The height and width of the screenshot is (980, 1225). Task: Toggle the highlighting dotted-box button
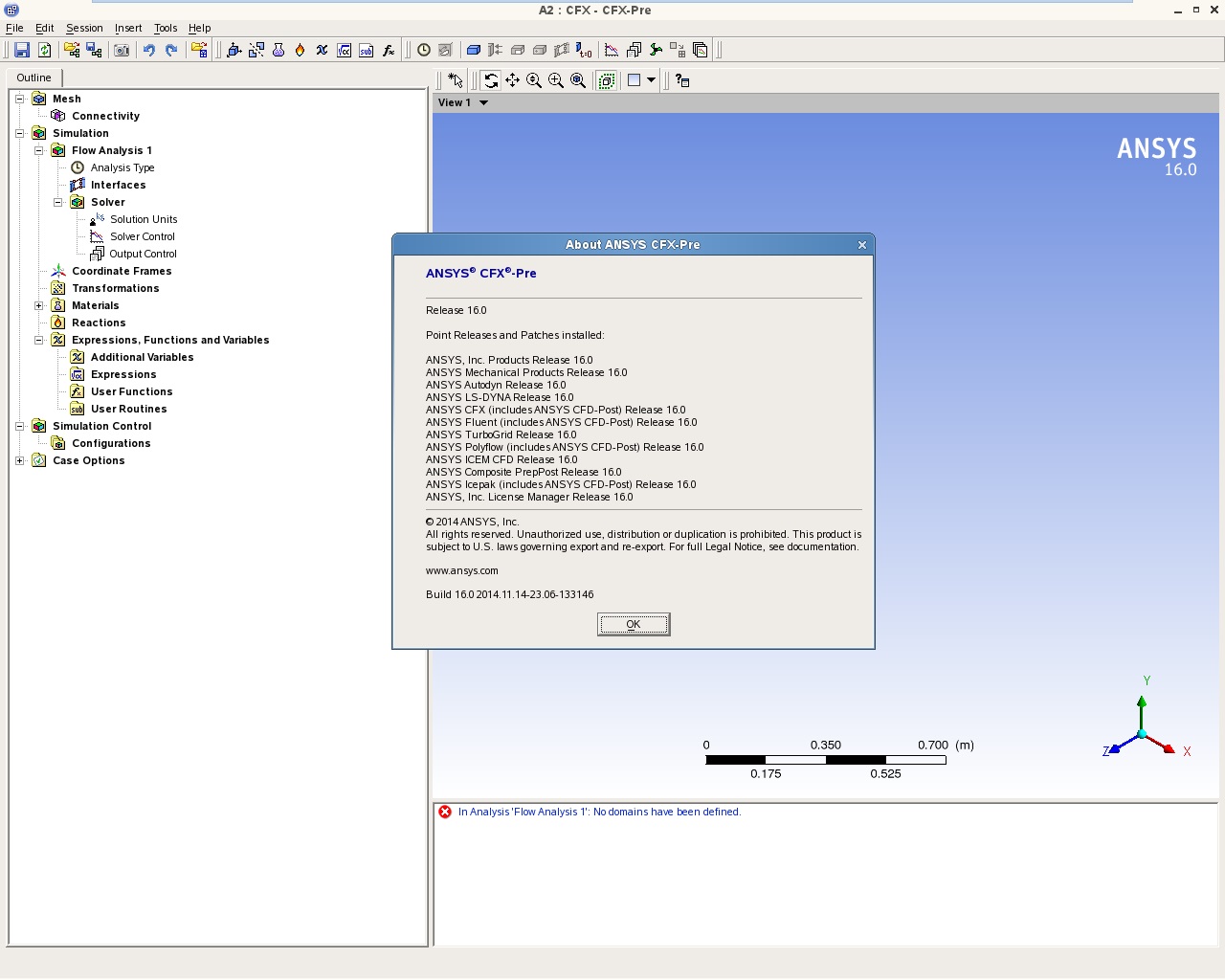607,80
